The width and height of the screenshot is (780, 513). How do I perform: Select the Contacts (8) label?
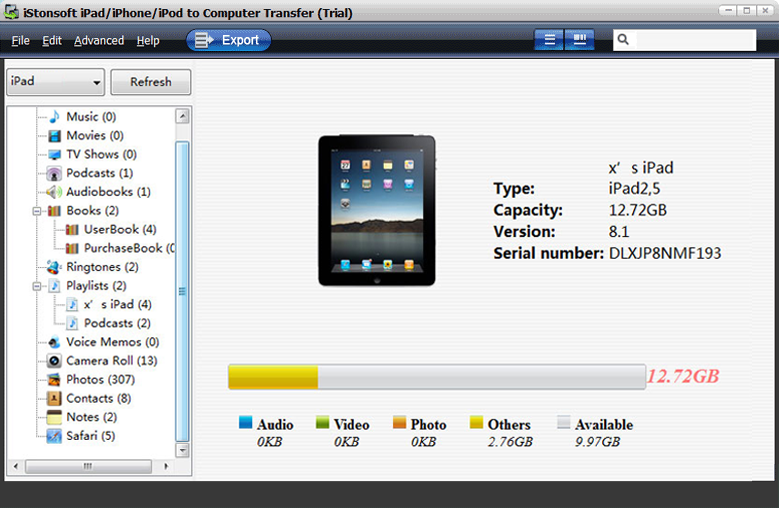(x=98, y=399)
